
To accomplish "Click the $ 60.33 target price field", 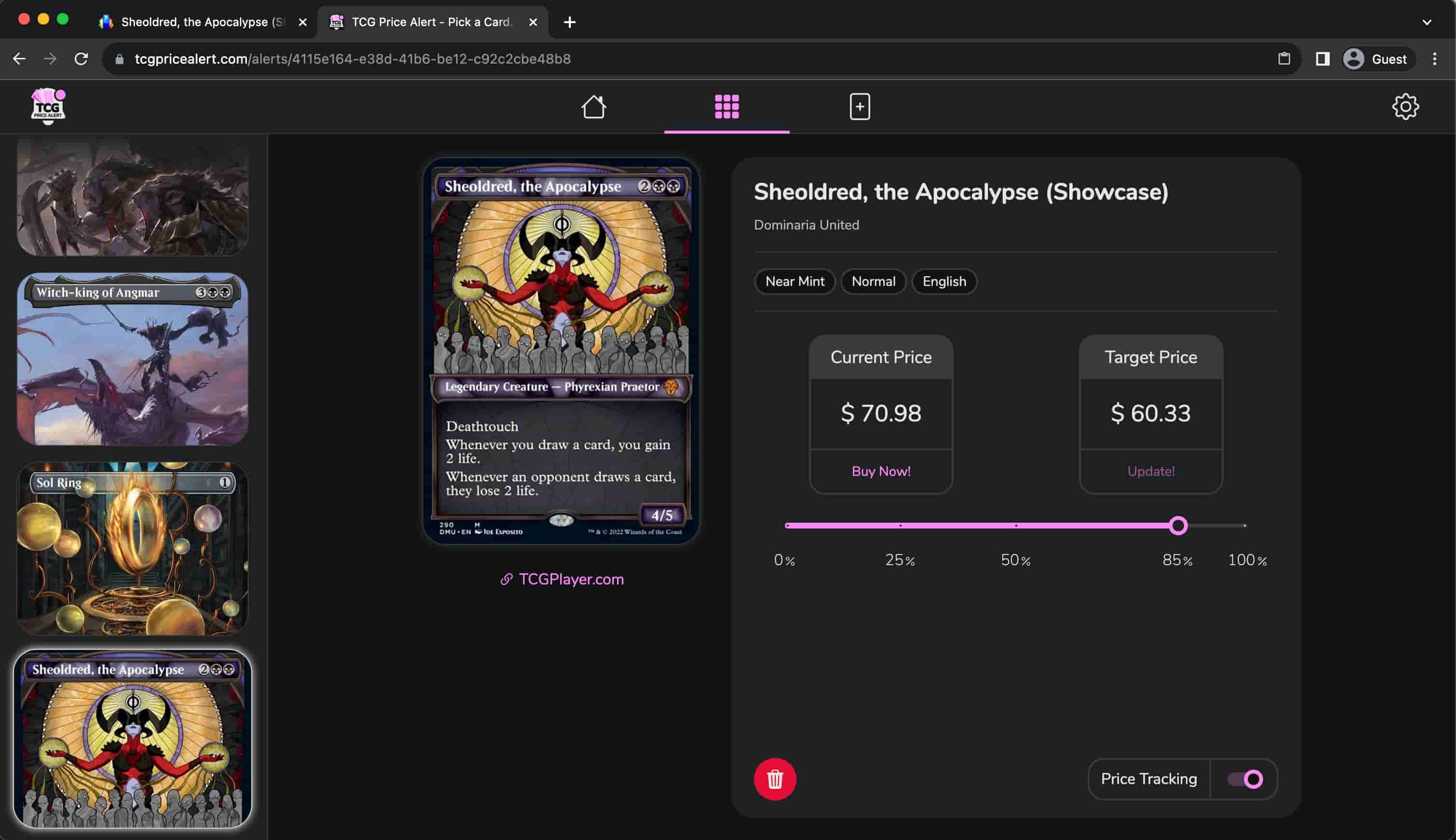I will [1150, 414].
